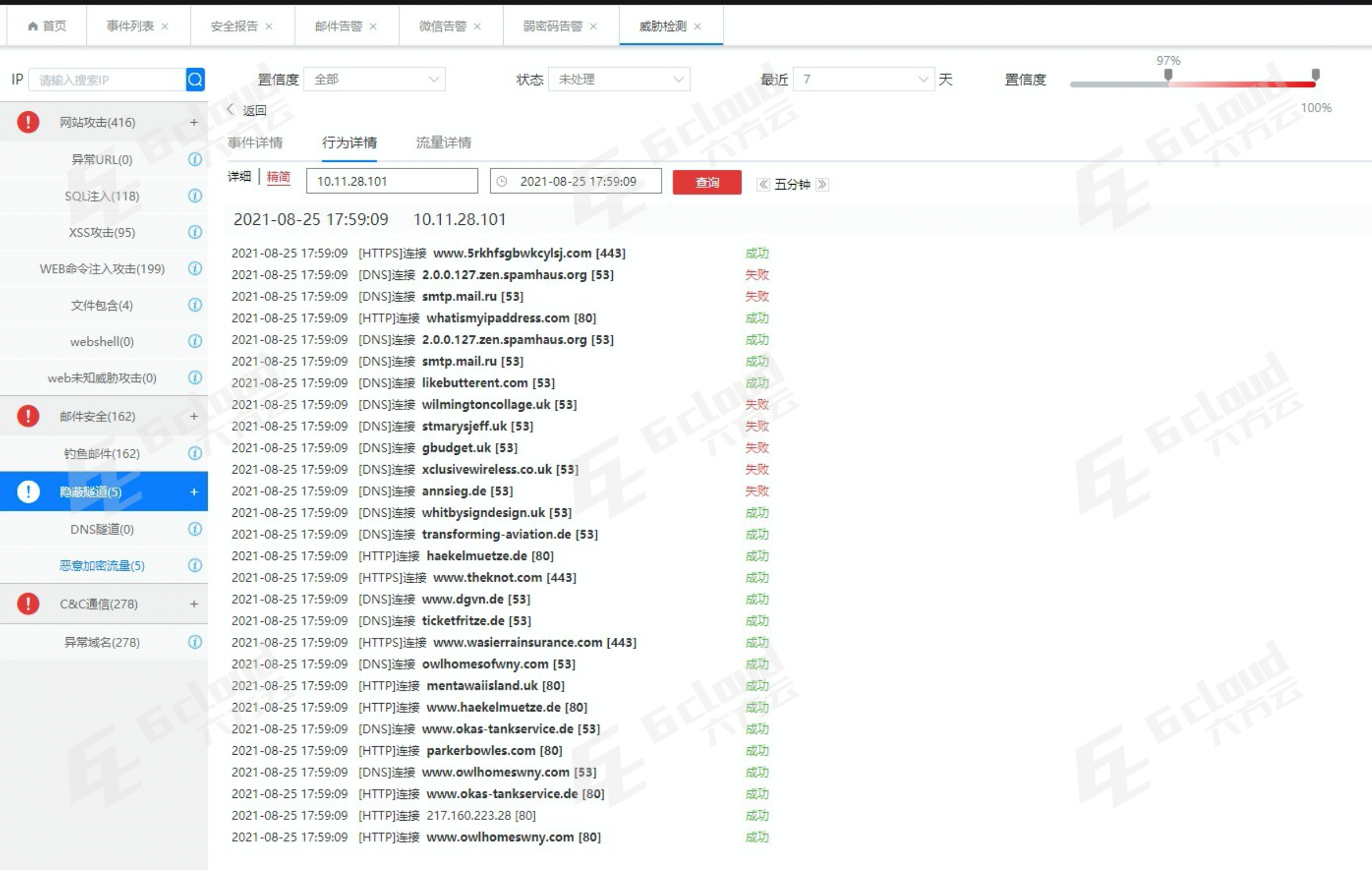
Task: Switch view mode to 精简
Action: [x=278, y=177]
